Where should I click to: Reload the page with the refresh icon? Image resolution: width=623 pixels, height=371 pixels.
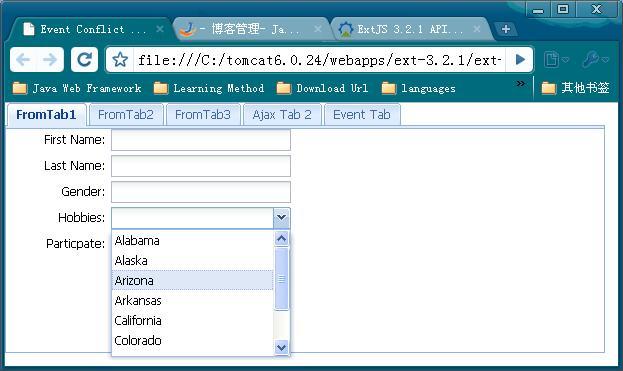click(84, 60)
